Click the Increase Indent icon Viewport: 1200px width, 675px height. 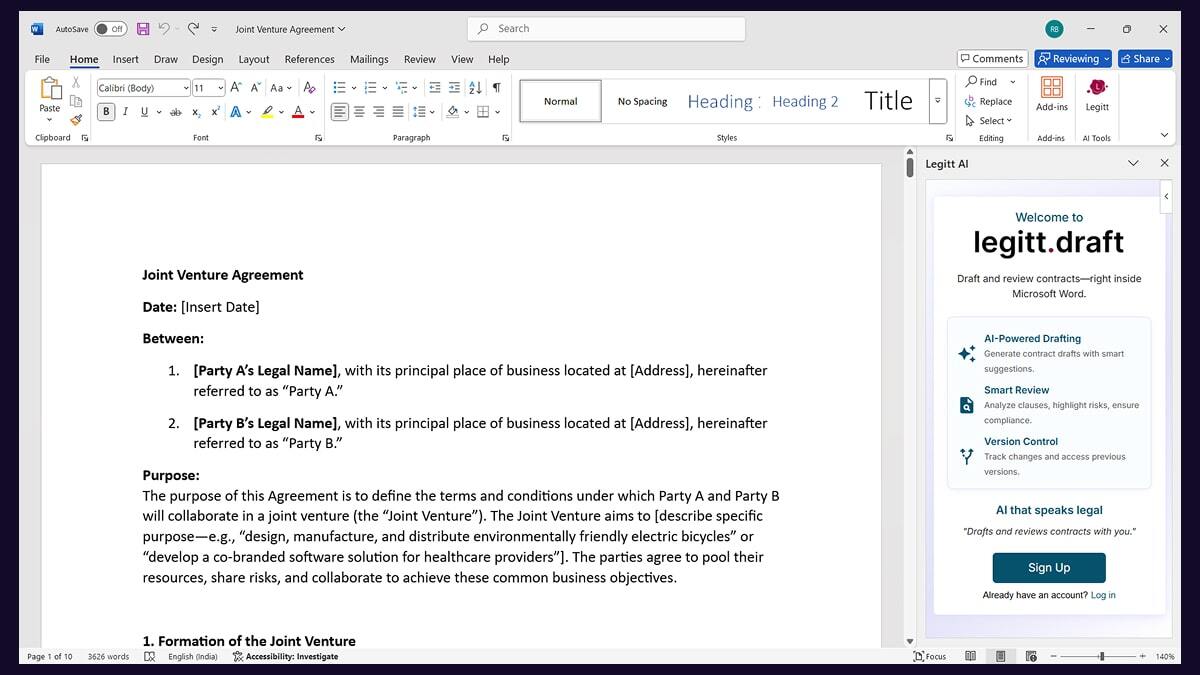(455, 88)
